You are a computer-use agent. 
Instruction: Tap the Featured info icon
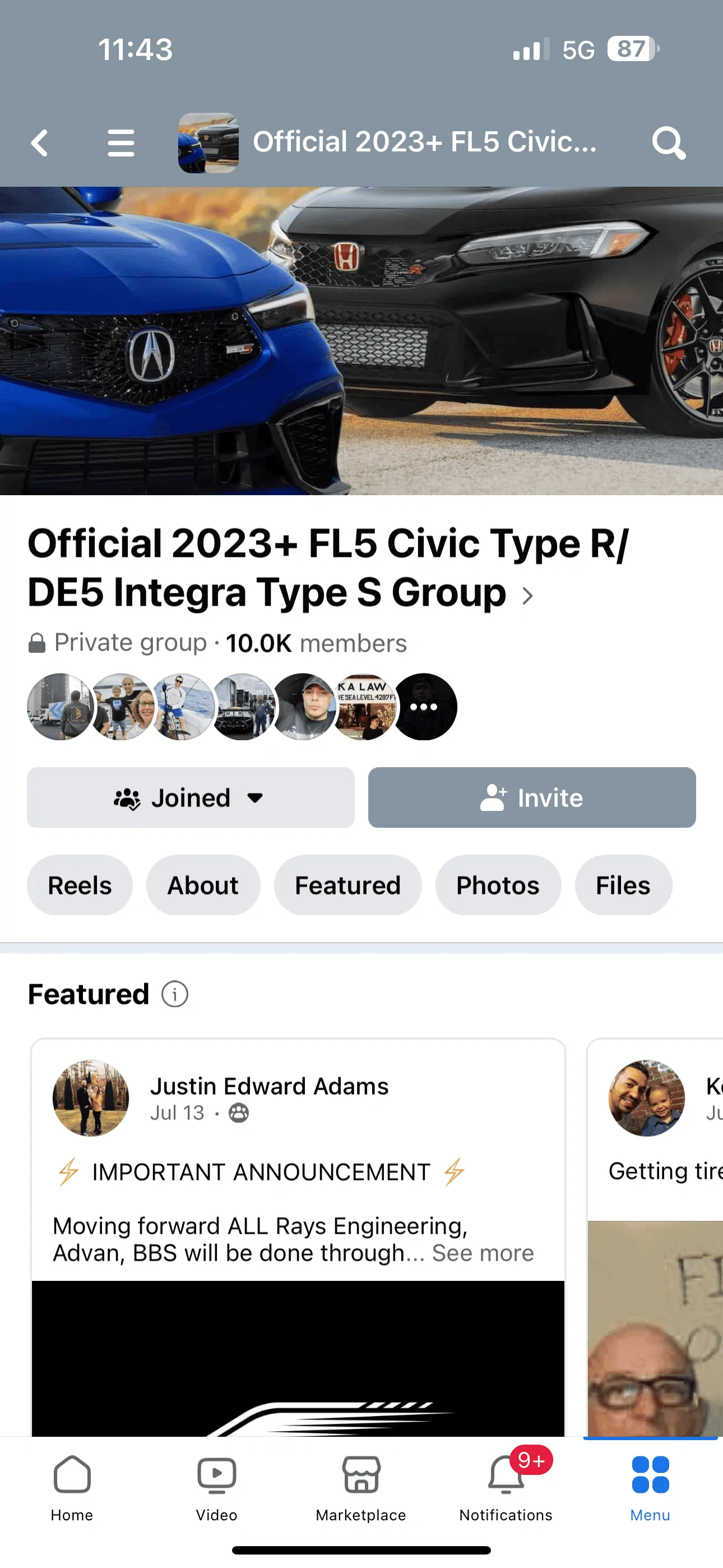pyautogui.click(x=175, y=995)
